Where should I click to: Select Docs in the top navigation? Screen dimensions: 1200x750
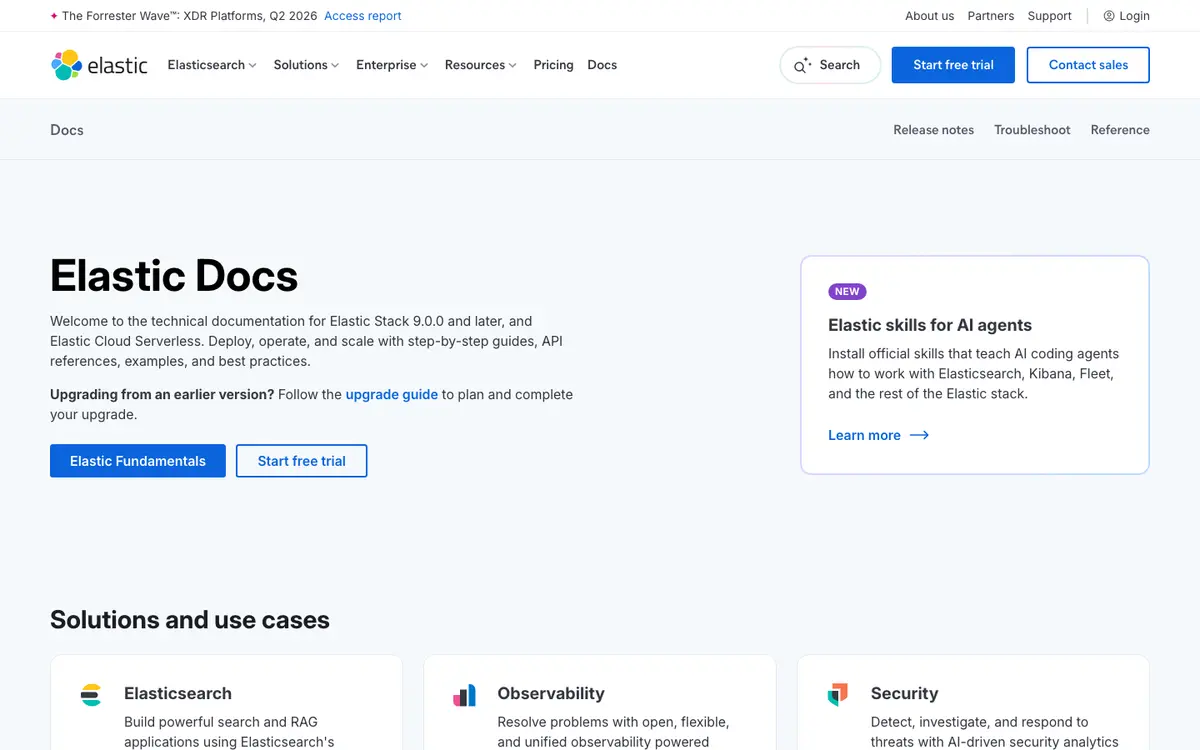click(x=602, y=65)
